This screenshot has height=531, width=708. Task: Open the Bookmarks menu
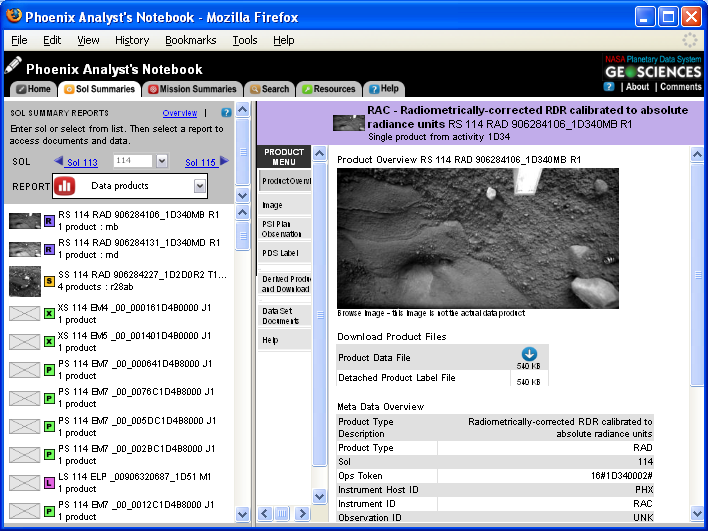(x=190, y=40)
